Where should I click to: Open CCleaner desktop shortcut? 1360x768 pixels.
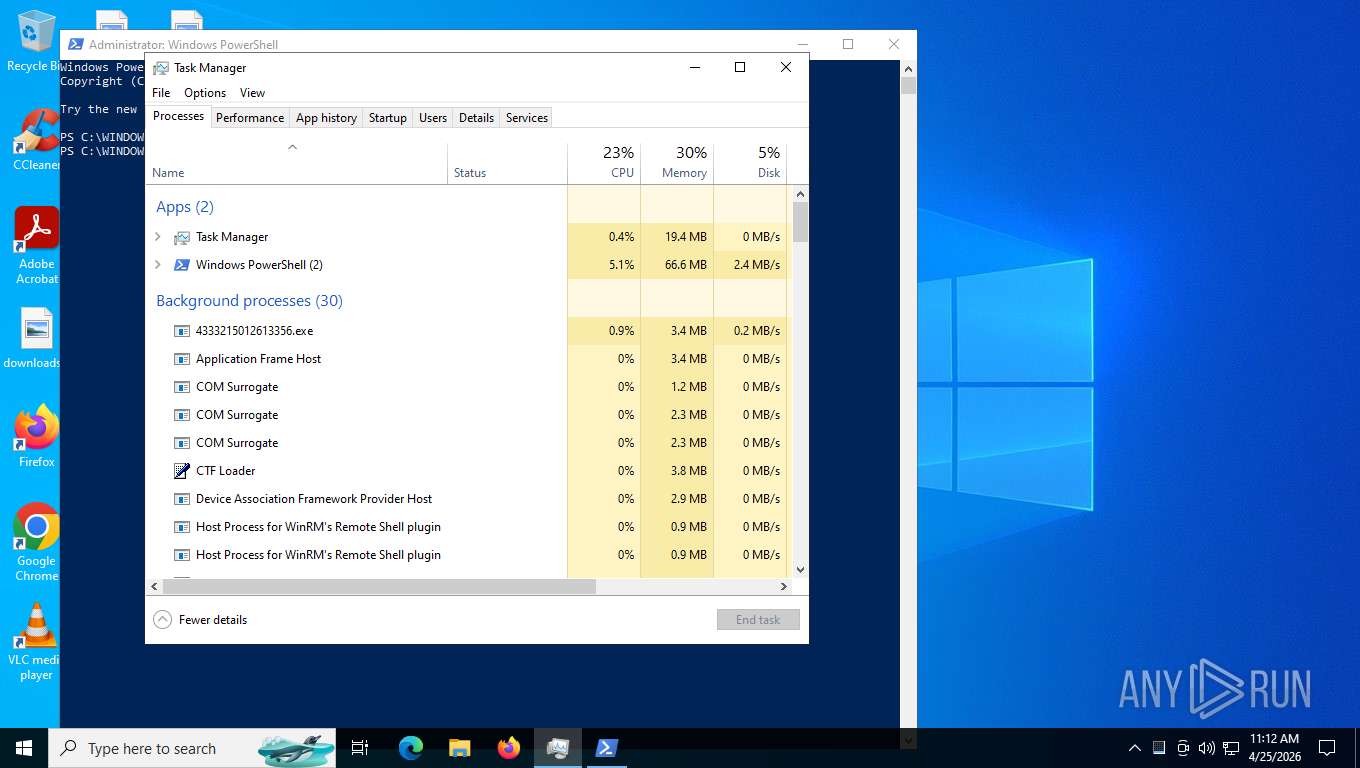coord(36,140)
